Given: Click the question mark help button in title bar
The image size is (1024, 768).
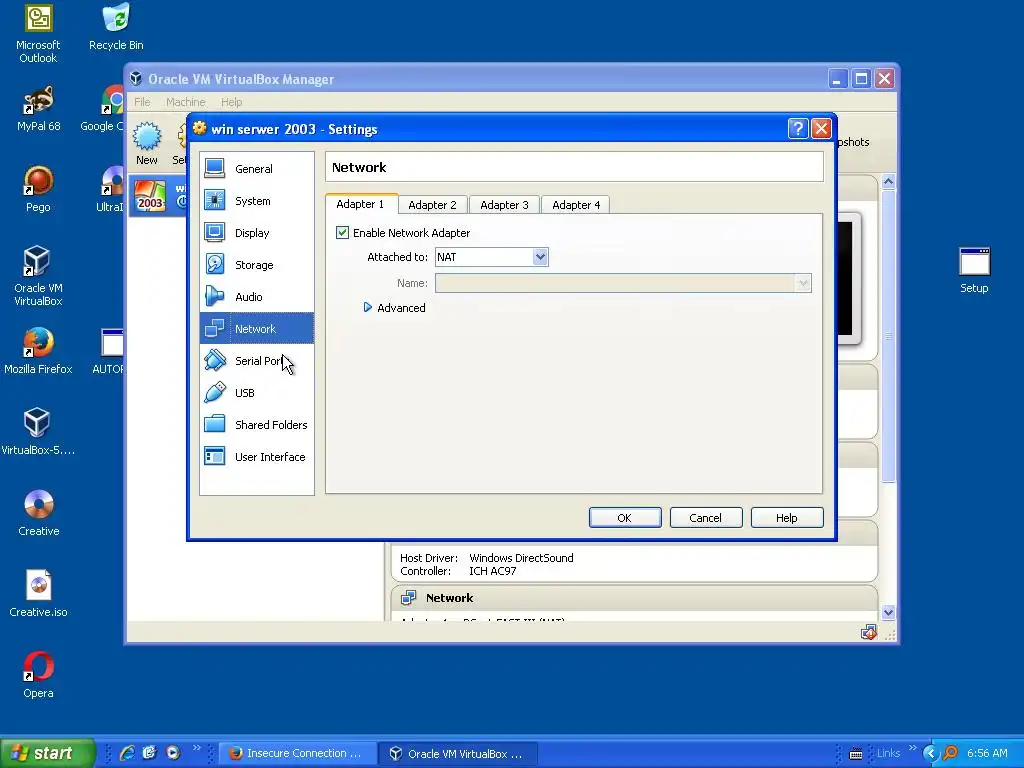Looking at the screenshot, I should [797, 129].
